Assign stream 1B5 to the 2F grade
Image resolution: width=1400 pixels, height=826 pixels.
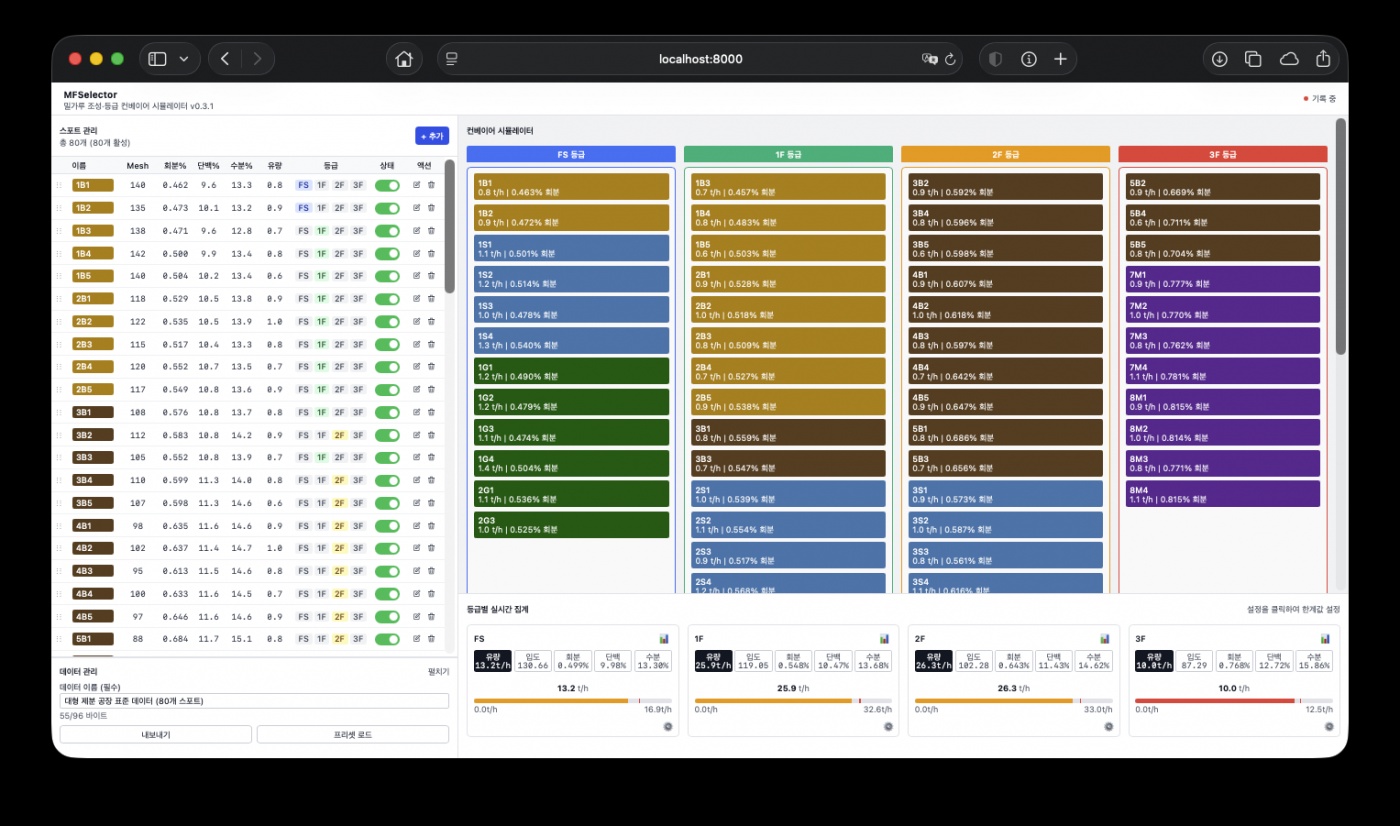click(339, 276)
